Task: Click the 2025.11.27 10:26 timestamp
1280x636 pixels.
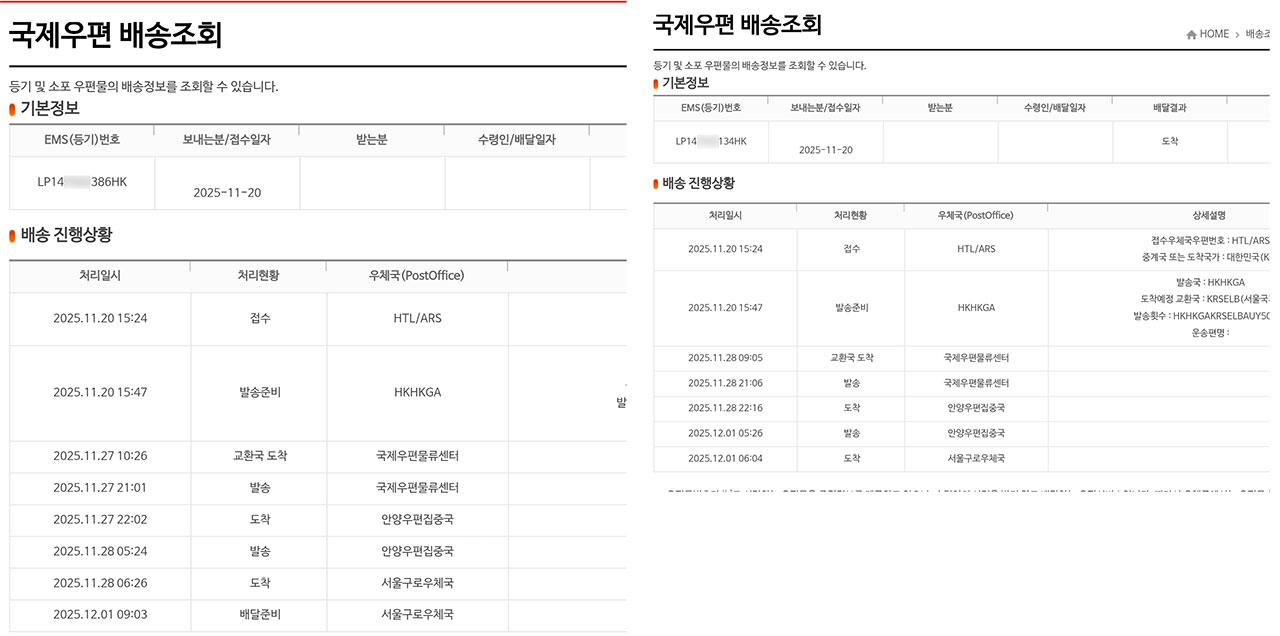Action: click(x=100, y=456)
